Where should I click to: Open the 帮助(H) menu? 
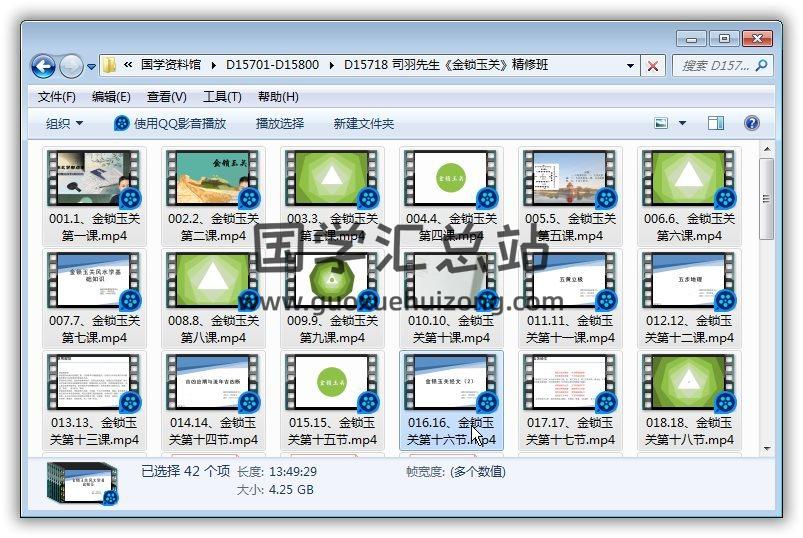coord(278,97)
